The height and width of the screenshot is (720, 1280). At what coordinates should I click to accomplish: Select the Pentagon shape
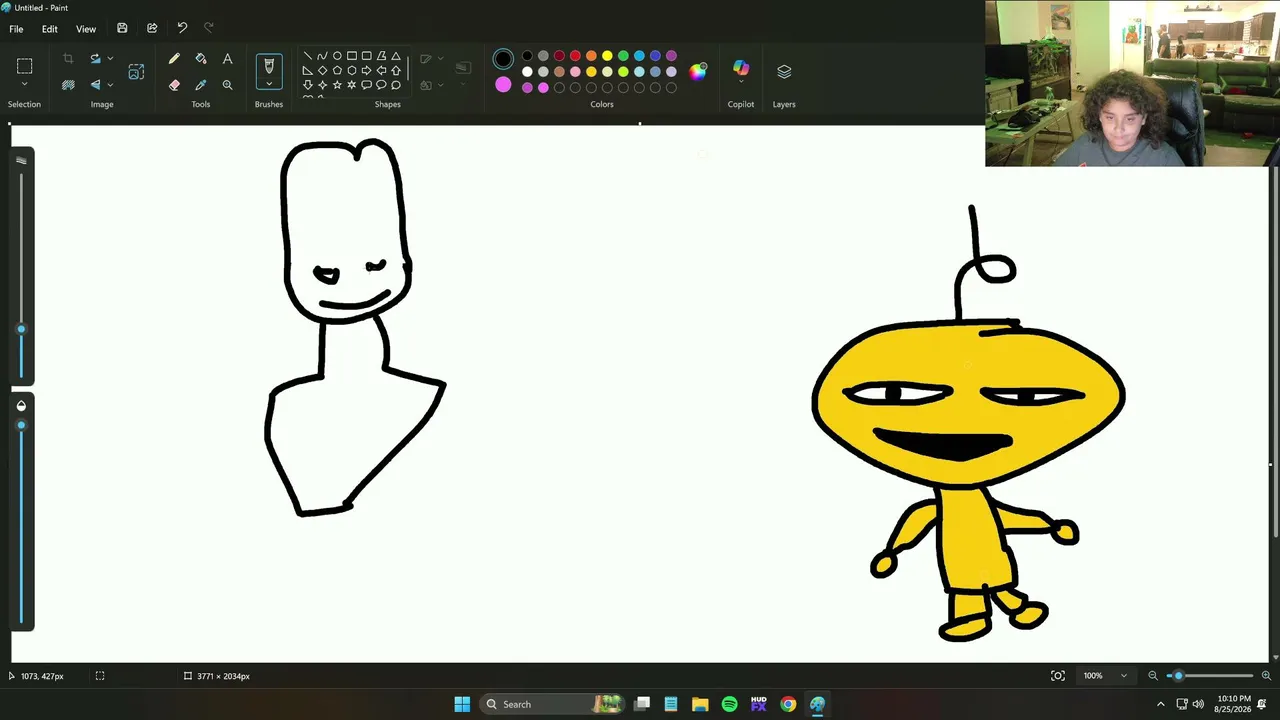tap(337, 71)
